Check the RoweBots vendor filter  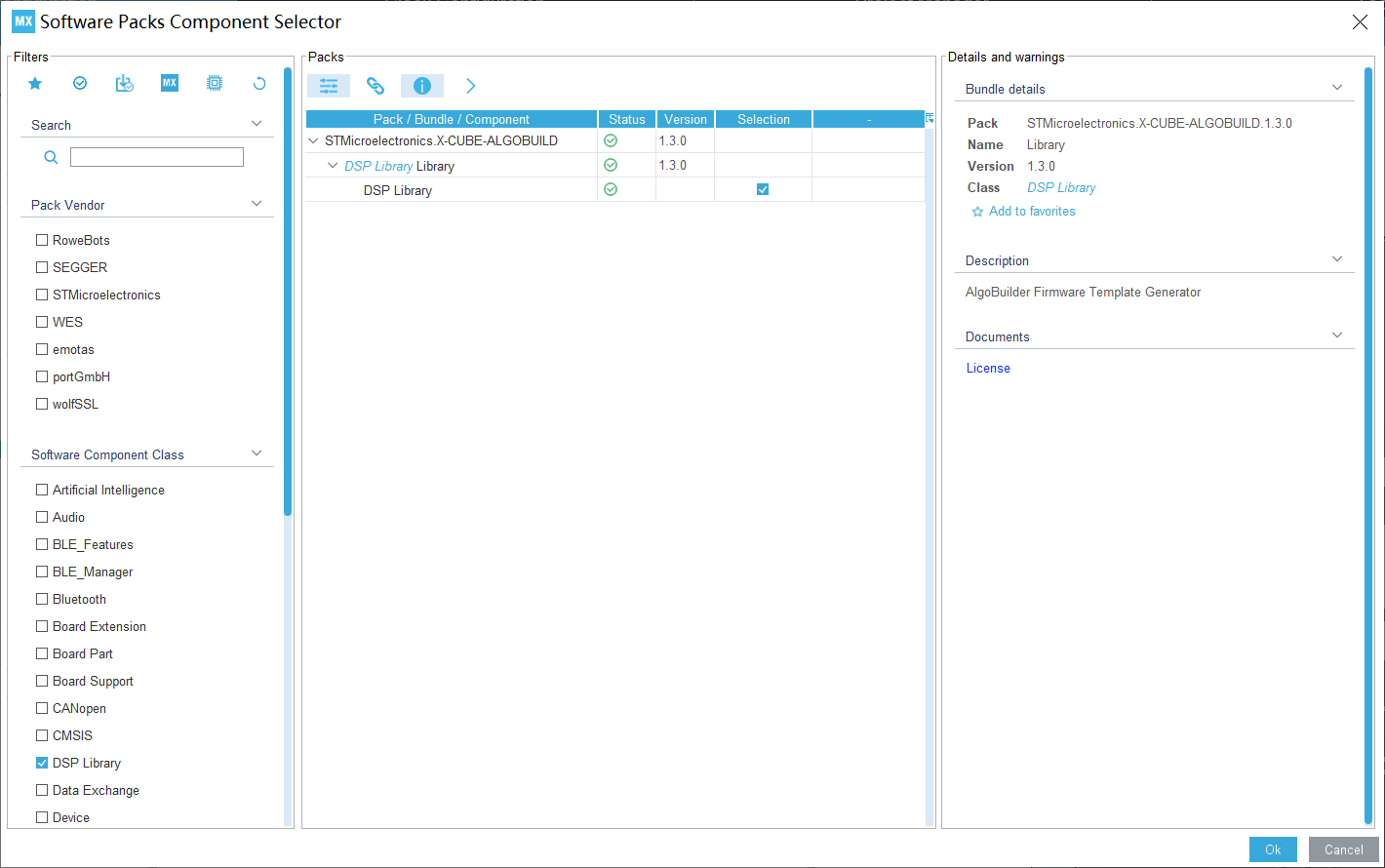[x=42, y=240]
